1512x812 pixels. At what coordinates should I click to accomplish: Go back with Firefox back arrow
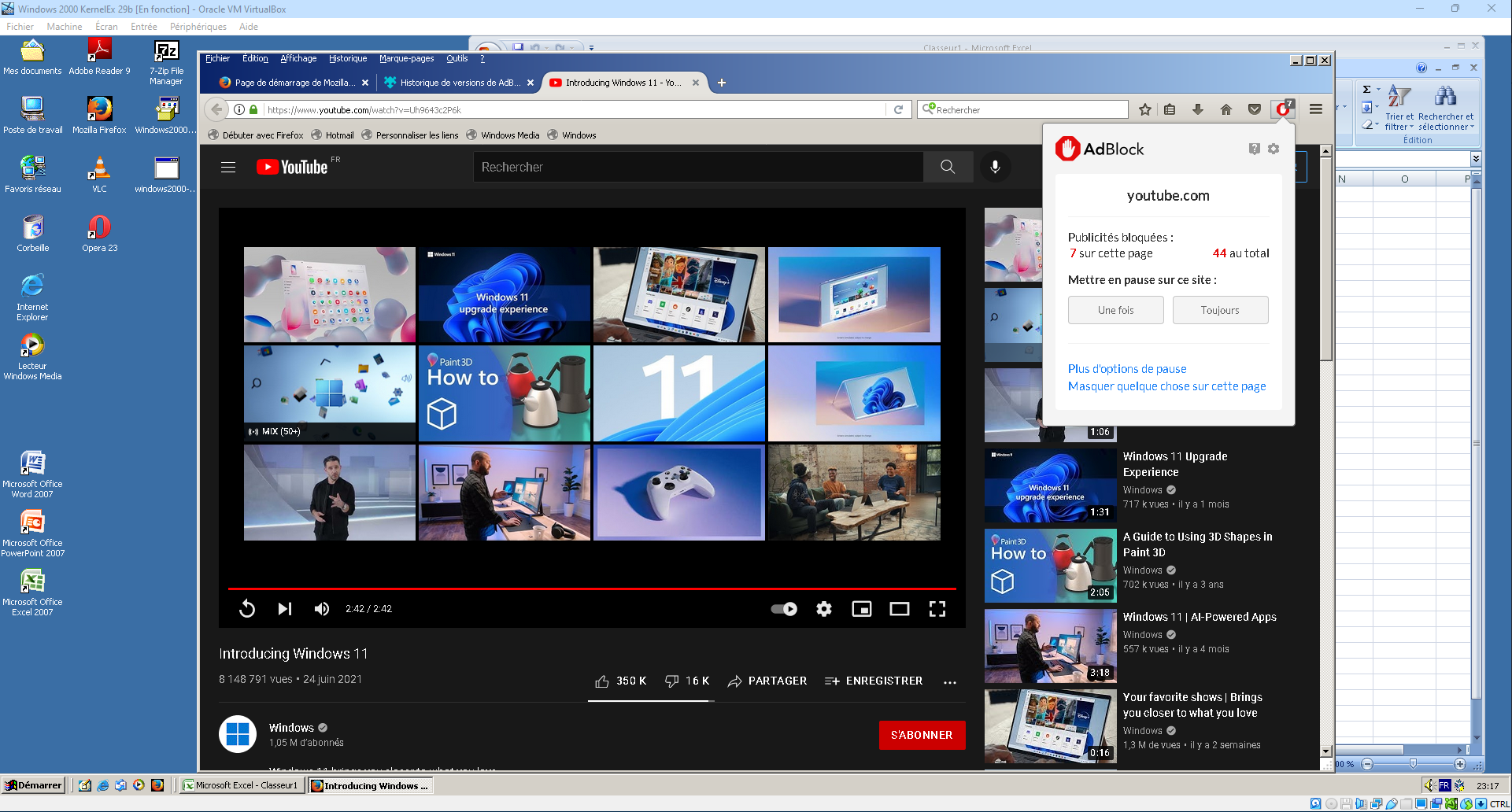point(217,109)
